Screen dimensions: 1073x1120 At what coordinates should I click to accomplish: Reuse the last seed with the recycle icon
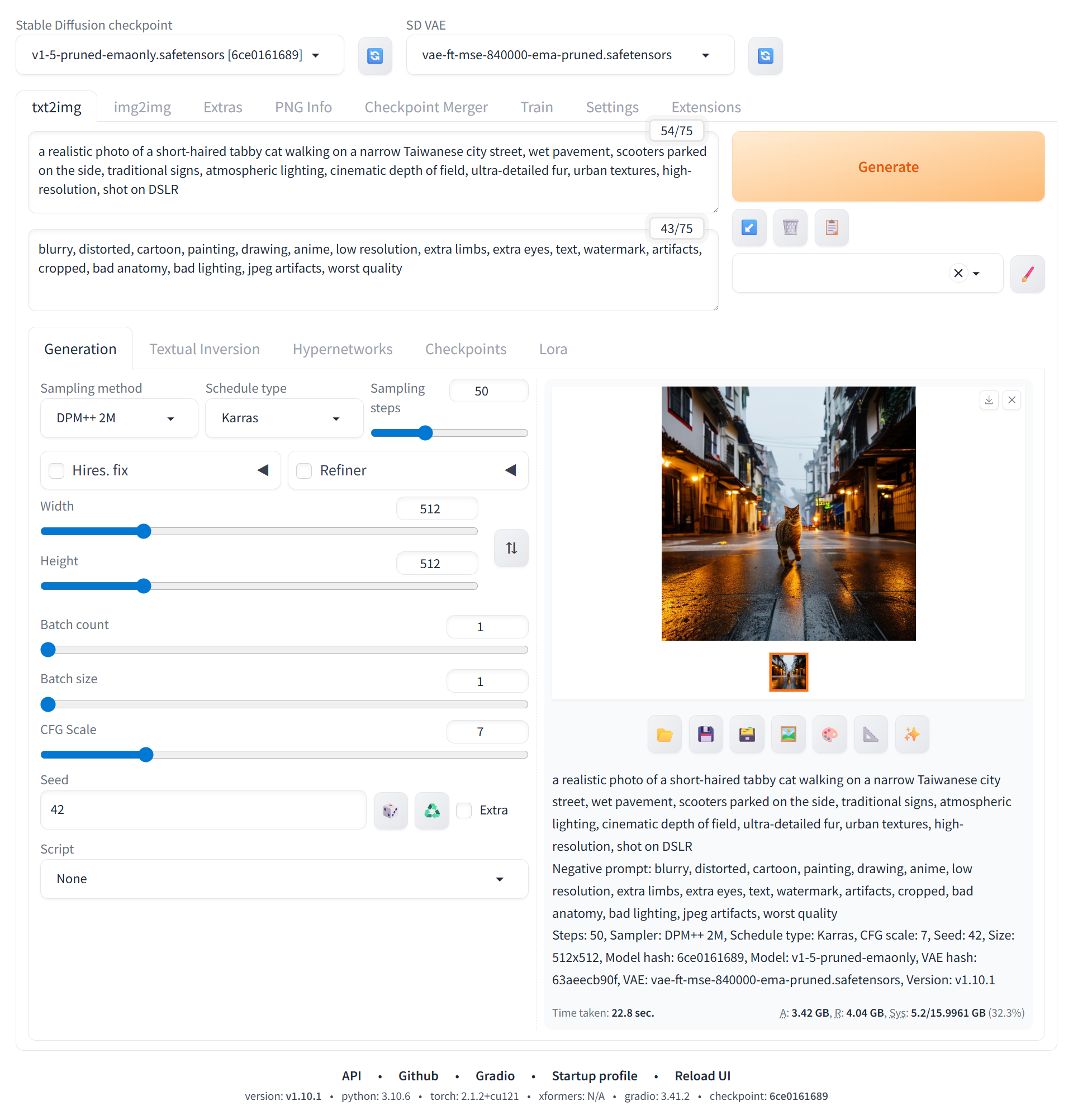coord(431,811)
